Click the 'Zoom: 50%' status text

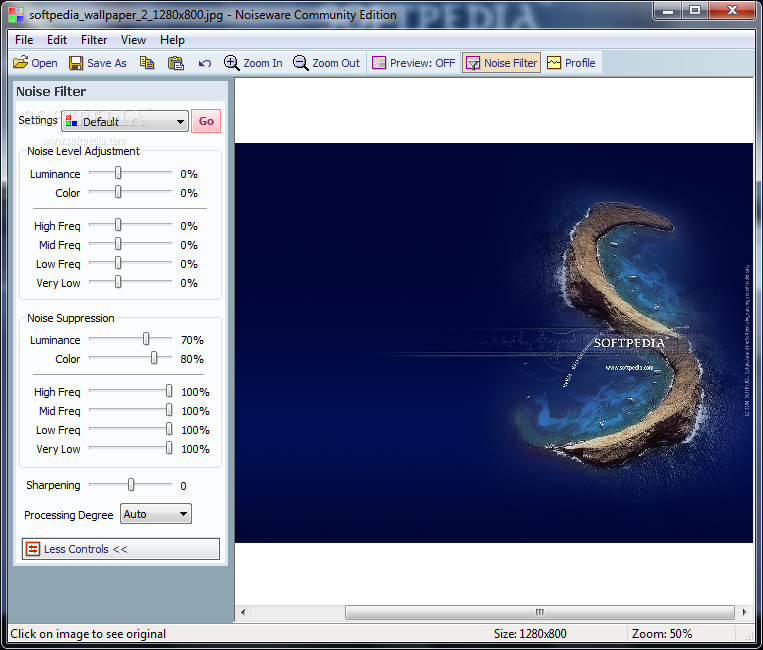[662, 633]
